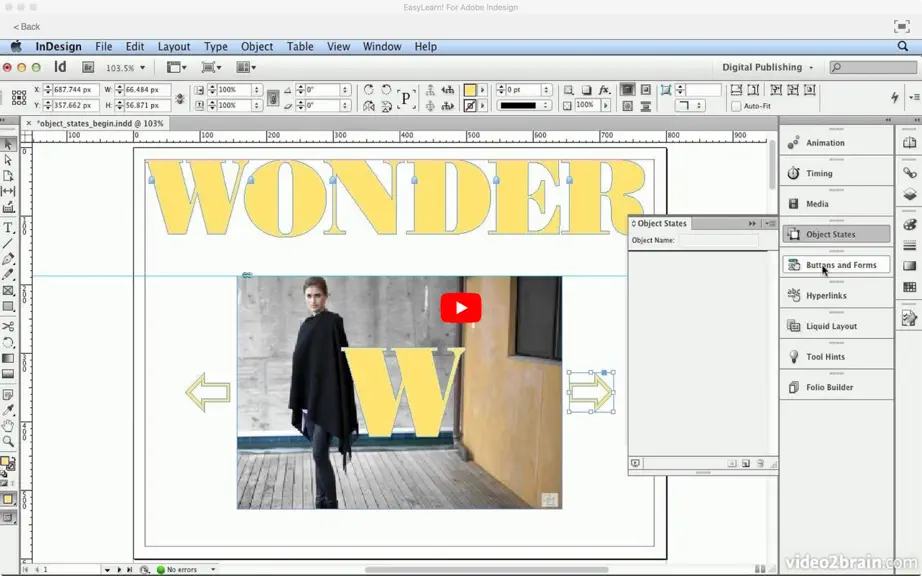Open the Arrange Documents dropdown

coord(246,68)
